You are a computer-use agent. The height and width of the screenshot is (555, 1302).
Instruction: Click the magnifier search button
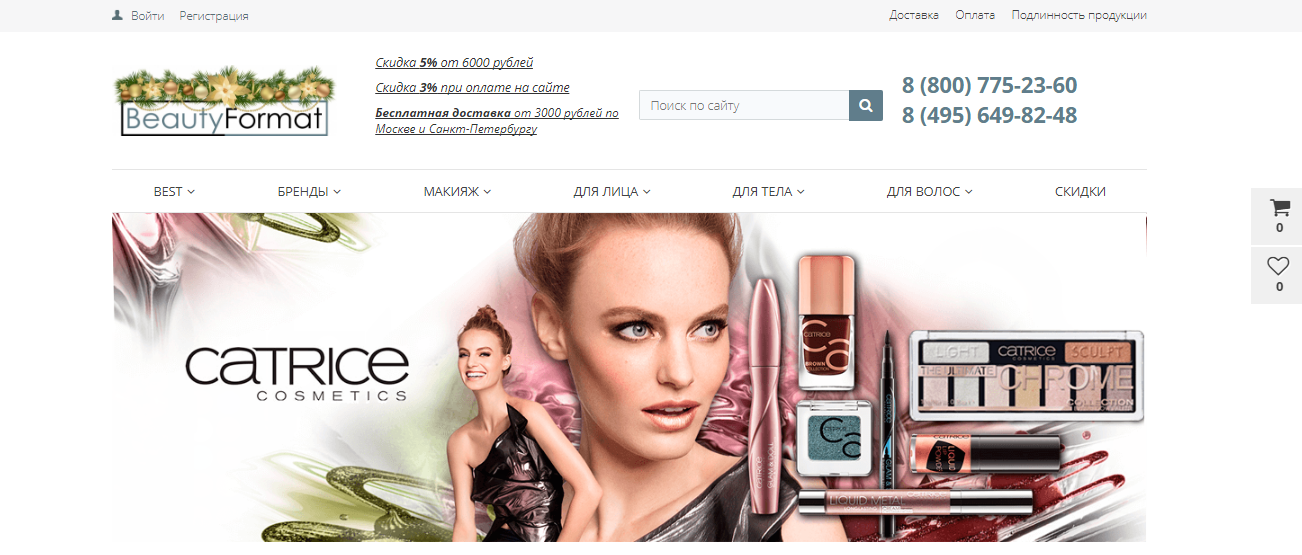tap(866, 105)
